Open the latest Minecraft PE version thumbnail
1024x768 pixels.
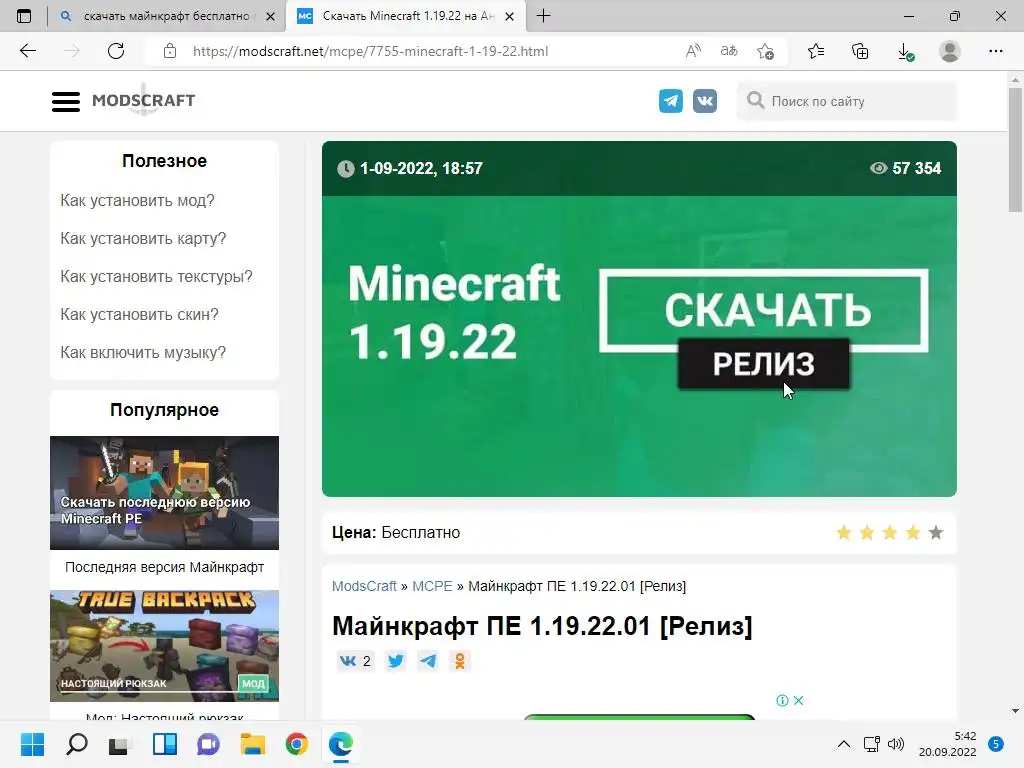click(x=165, y=492)
